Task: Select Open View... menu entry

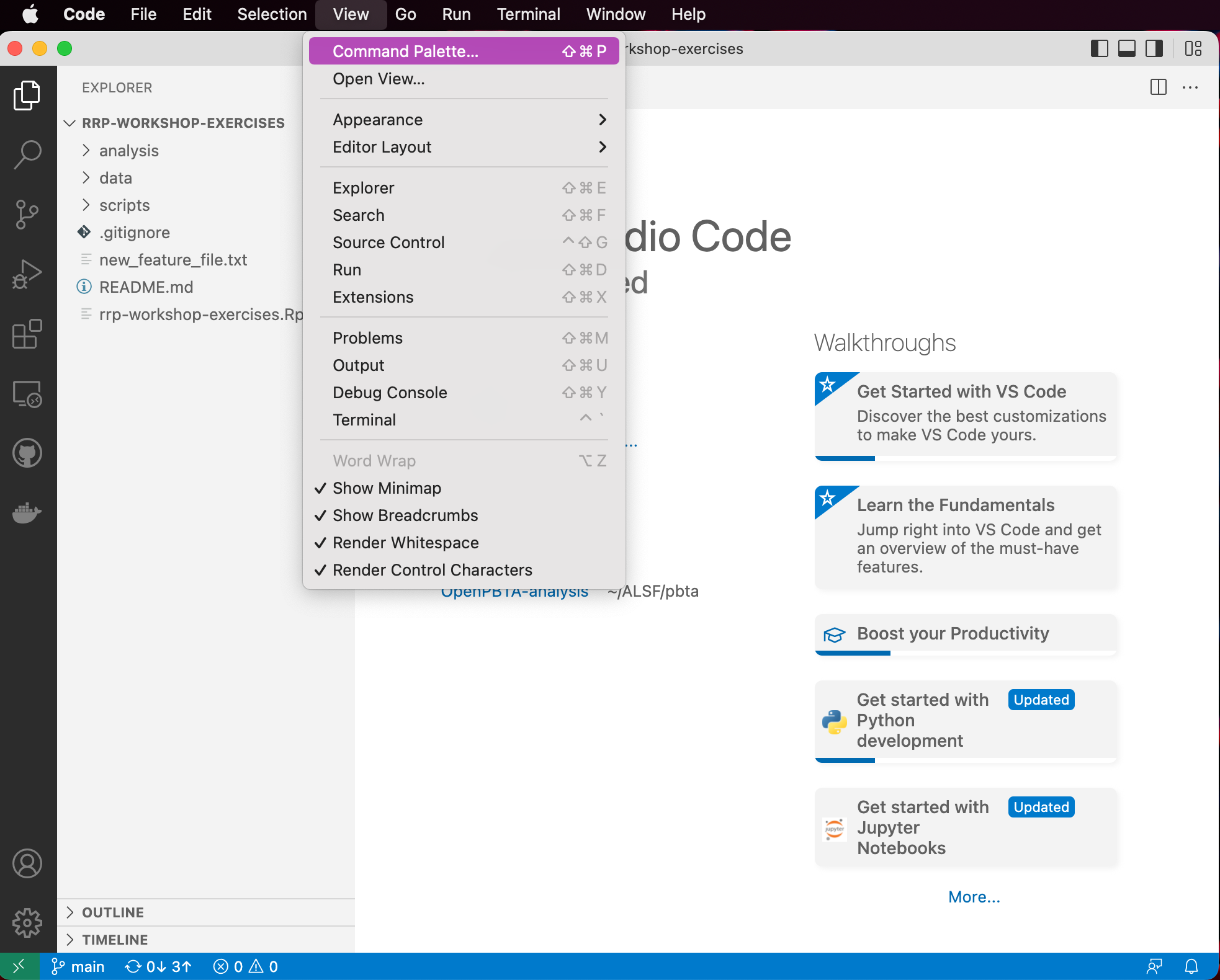Action: click(464, 79)
